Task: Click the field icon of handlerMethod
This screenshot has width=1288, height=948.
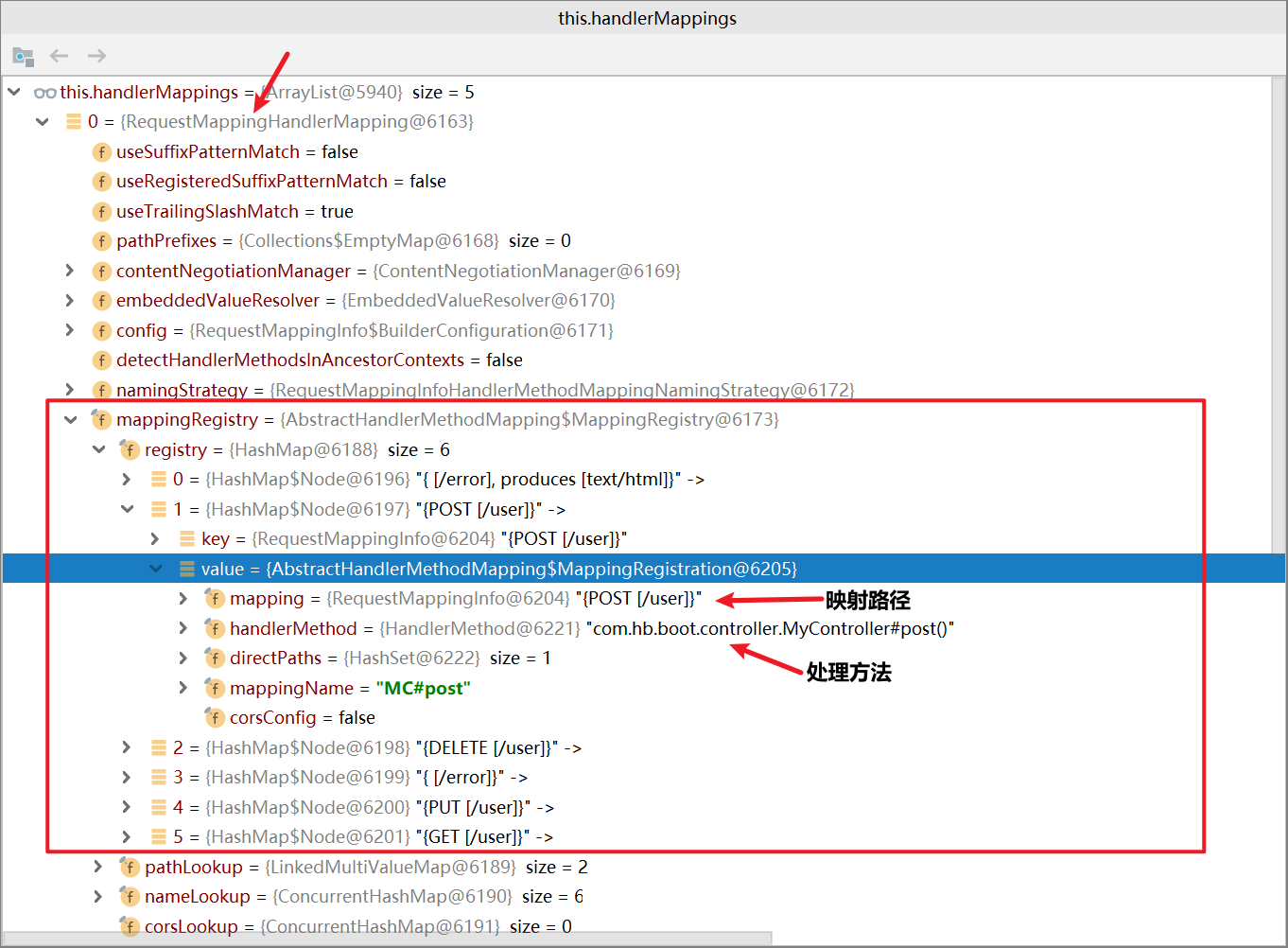Action: [x=215, y=628]
